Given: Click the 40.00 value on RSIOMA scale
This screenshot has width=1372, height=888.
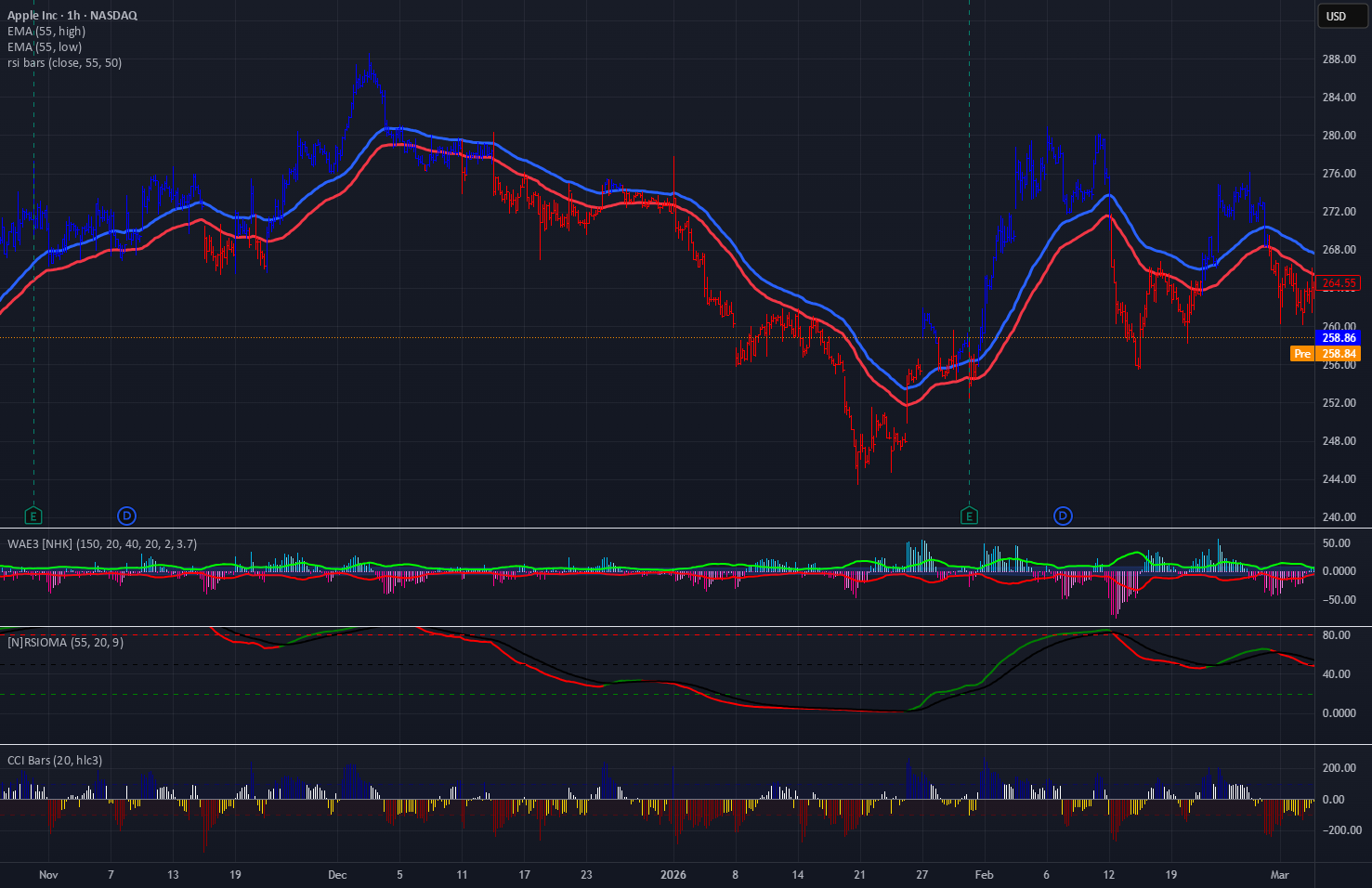Looking at the screenshot, I should click(x=1337, y=674).
